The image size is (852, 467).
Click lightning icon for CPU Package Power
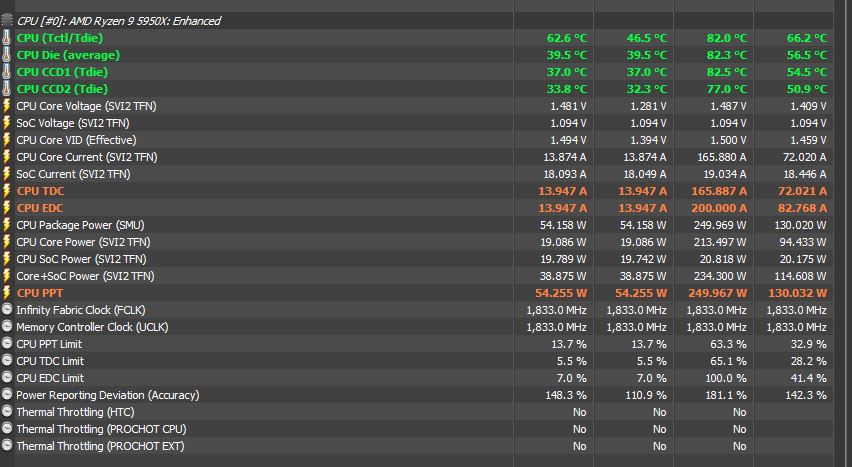tap(7, 225)
